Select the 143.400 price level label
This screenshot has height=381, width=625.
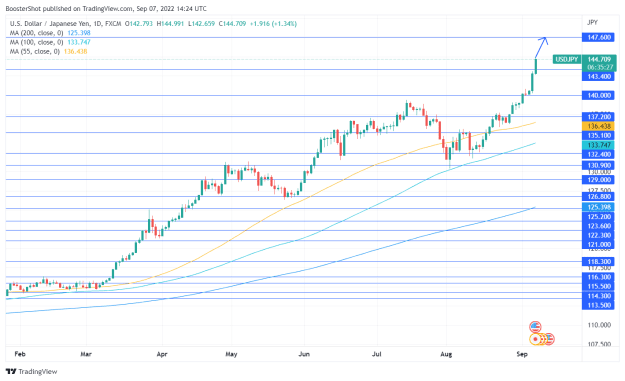click(599, 77)
